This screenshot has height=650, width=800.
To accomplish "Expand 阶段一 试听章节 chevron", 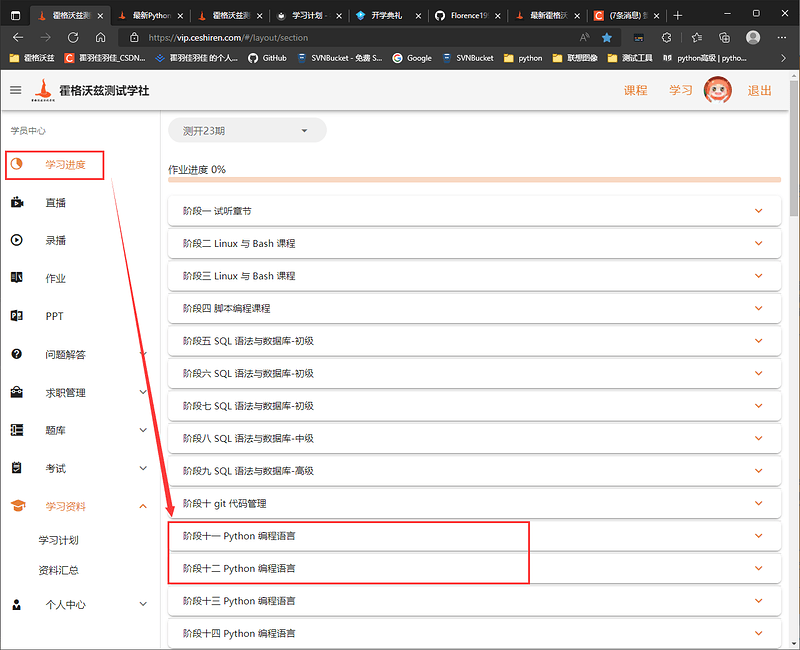I will point(759,211).
